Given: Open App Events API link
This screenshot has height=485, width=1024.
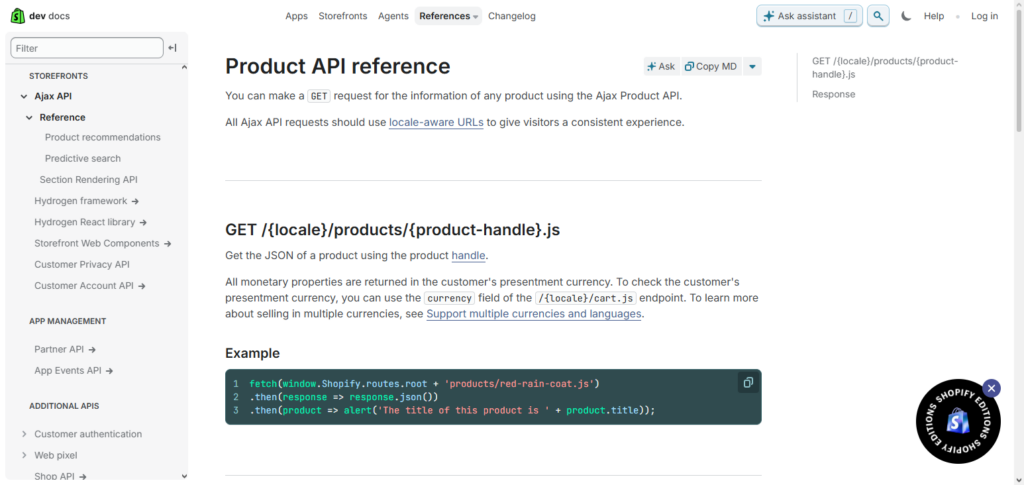Looking at the screenshot, I should coord(74,371).
